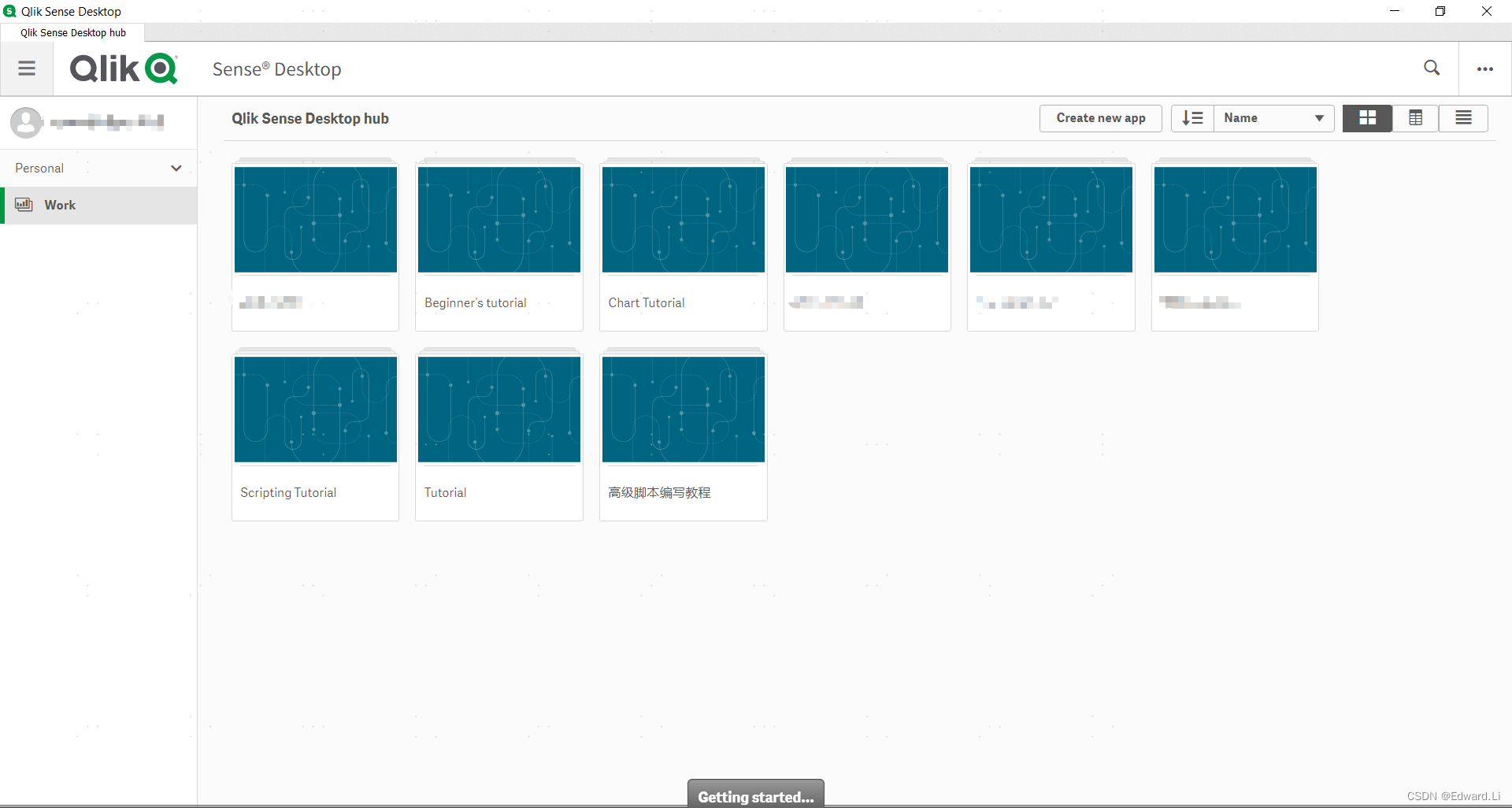Screen dimensions: 1512x808
Task: Close the Qlik Sense Desktop window
Action: 1487,11
